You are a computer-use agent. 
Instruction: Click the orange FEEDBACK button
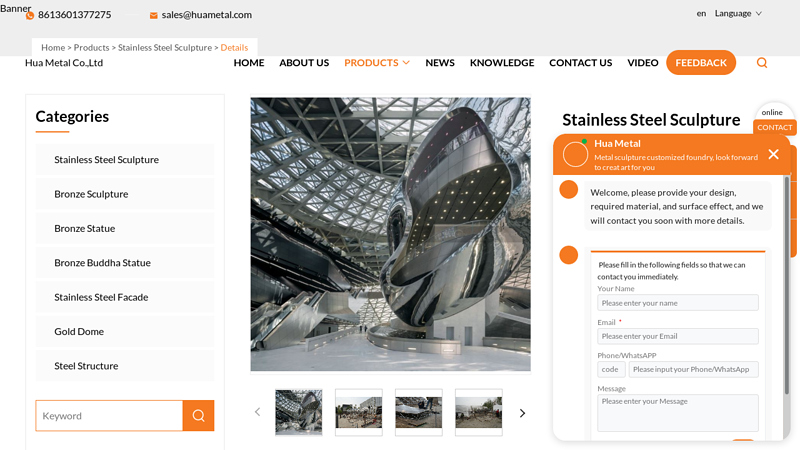701,63
